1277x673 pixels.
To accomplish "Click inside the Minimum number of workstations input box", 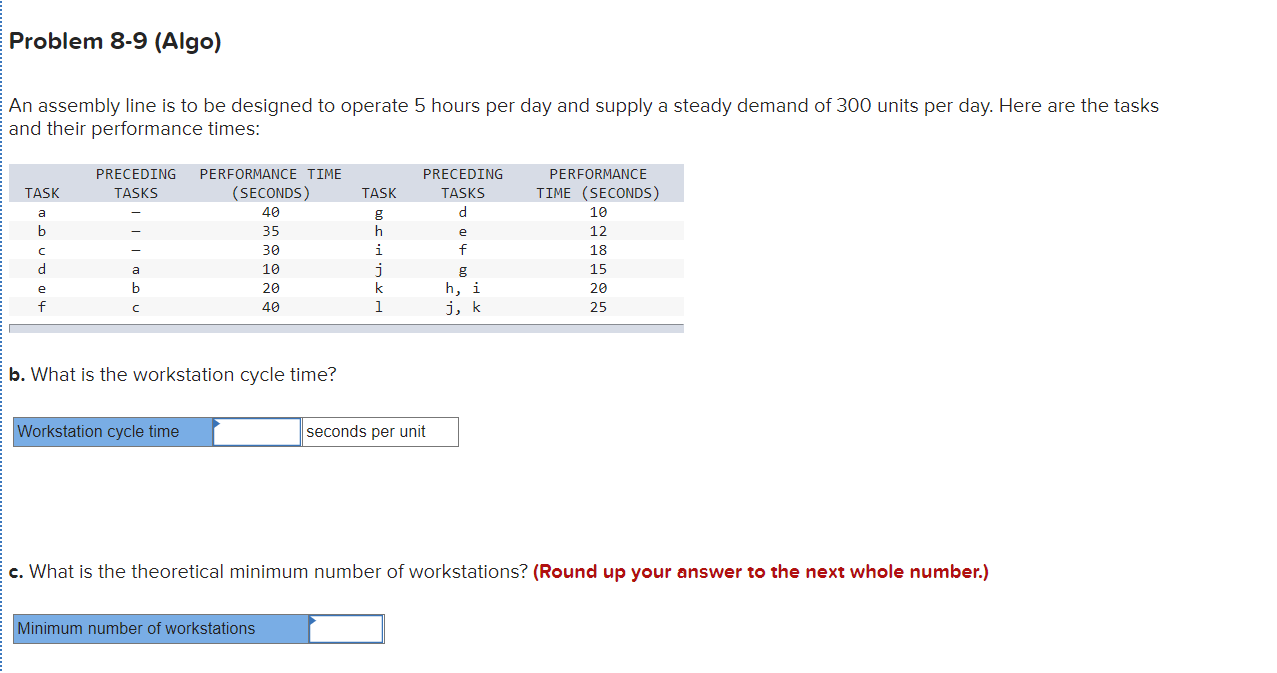I will coord(345,629).
